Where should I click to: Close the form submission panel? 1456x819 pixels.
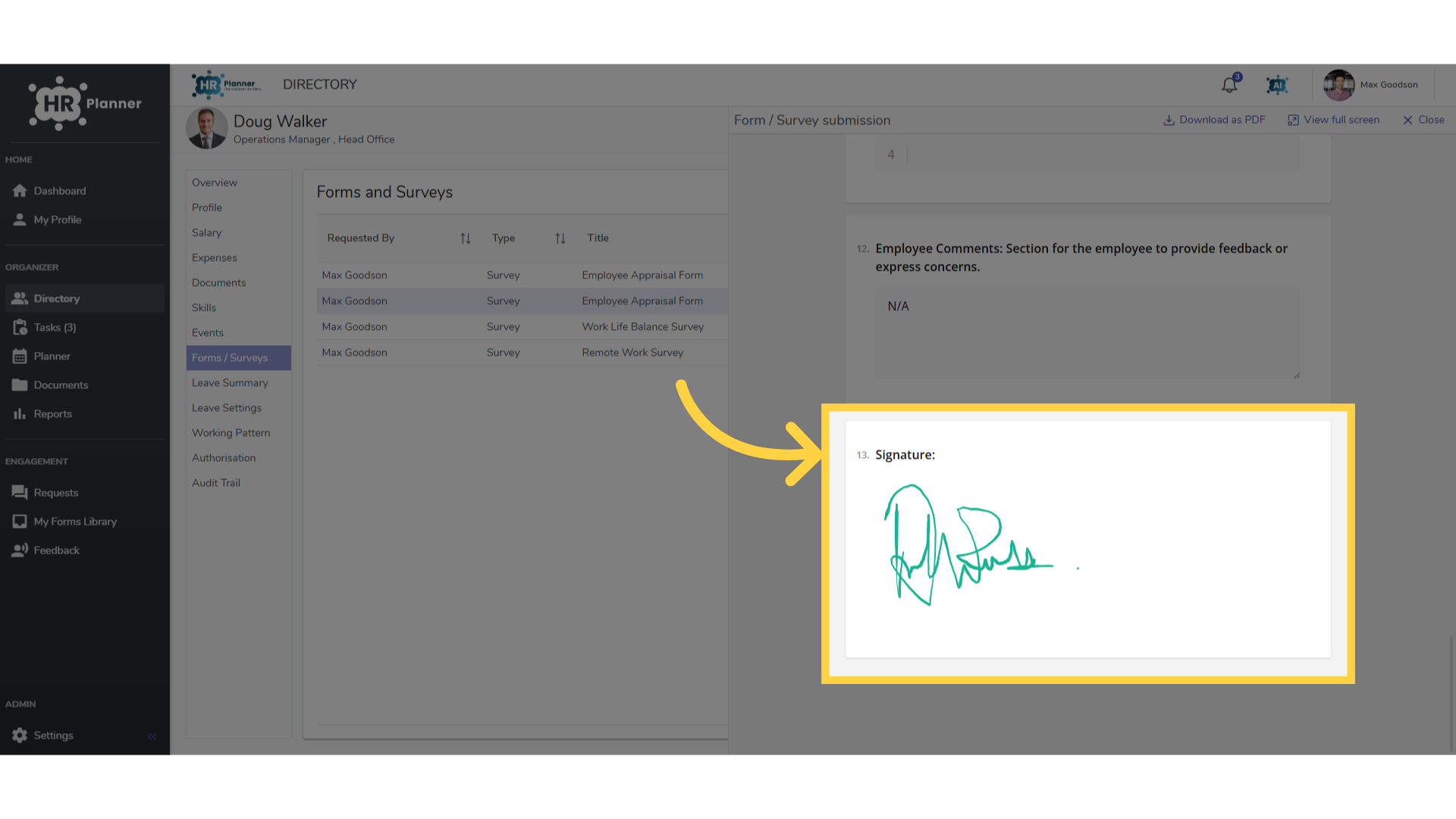point(1423,120)
